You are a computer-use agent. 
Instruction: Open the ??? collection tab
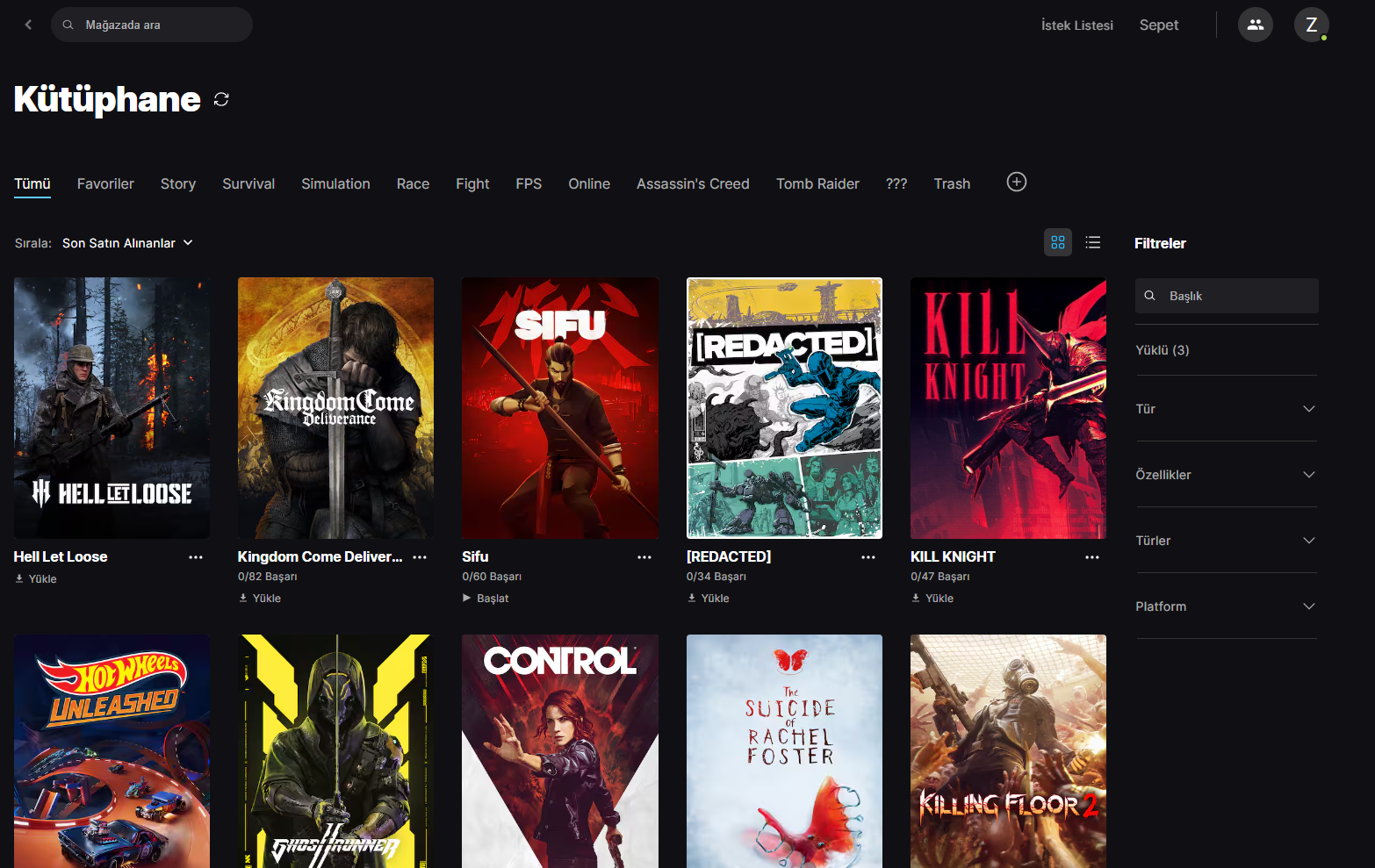point(896,184)
